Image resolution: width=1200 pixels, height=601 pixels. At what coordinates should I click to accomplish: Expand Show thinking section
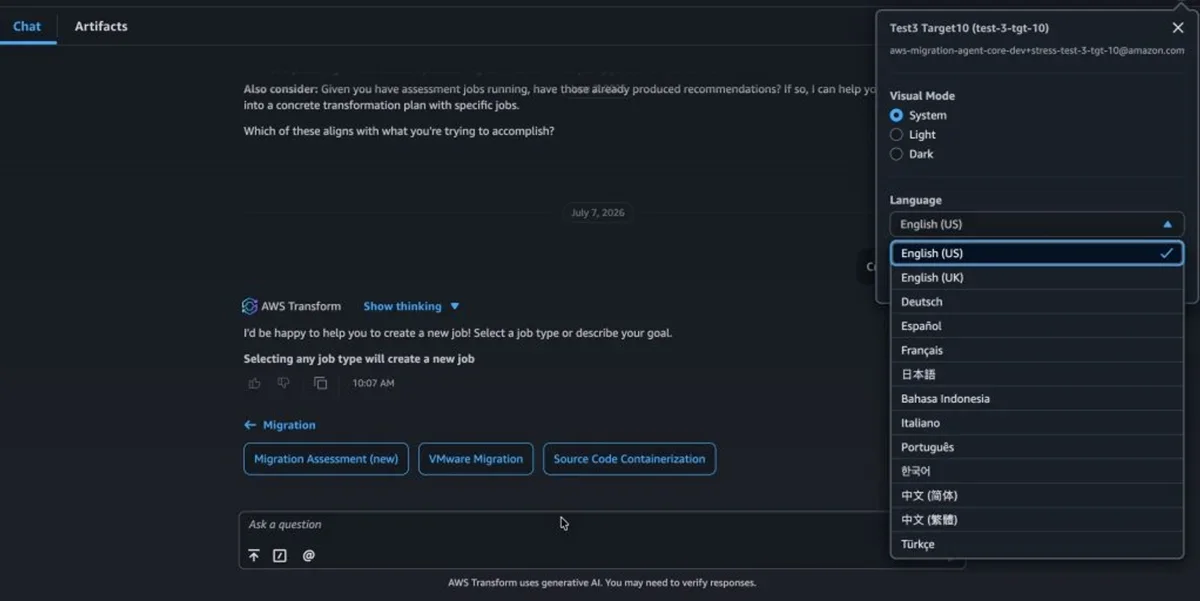(411, 306)
